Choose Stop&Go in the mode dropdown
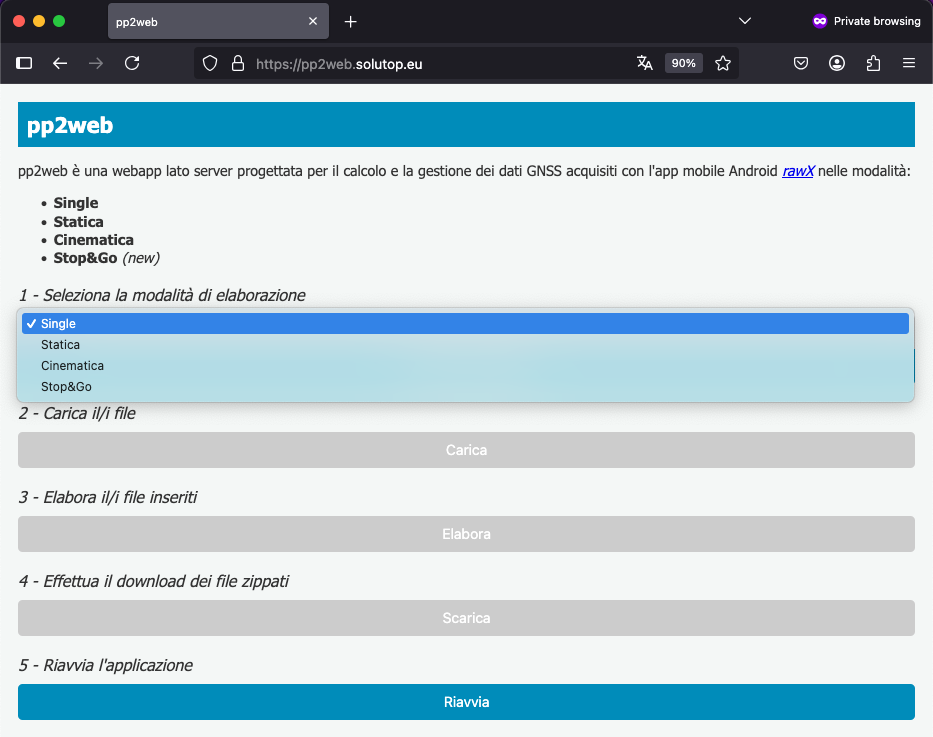This screenshot has height=737, width=933. (465, 387)
